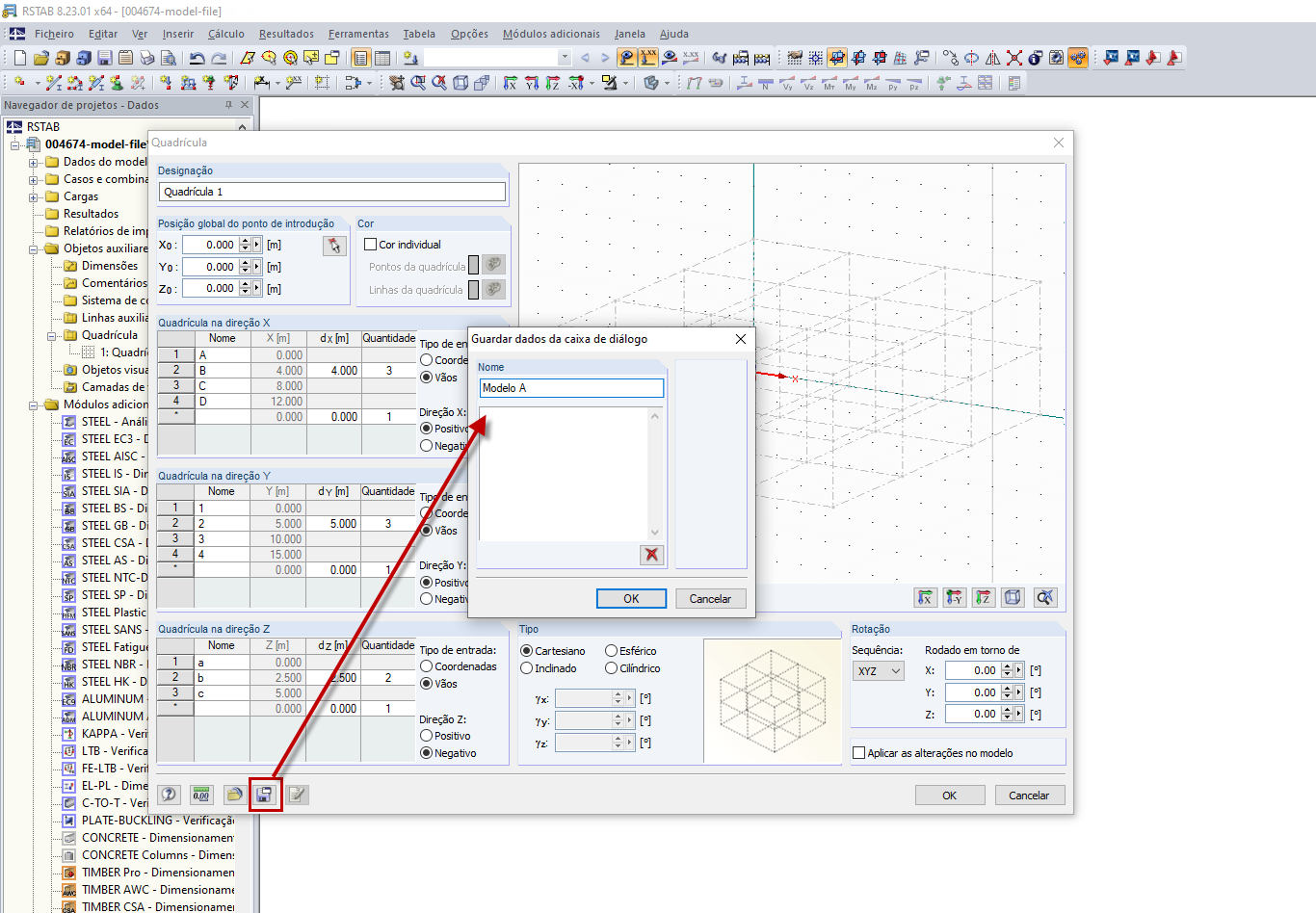Save dialog data with the floppy icon
This screenshot has height=913, width=1316.
264,795
